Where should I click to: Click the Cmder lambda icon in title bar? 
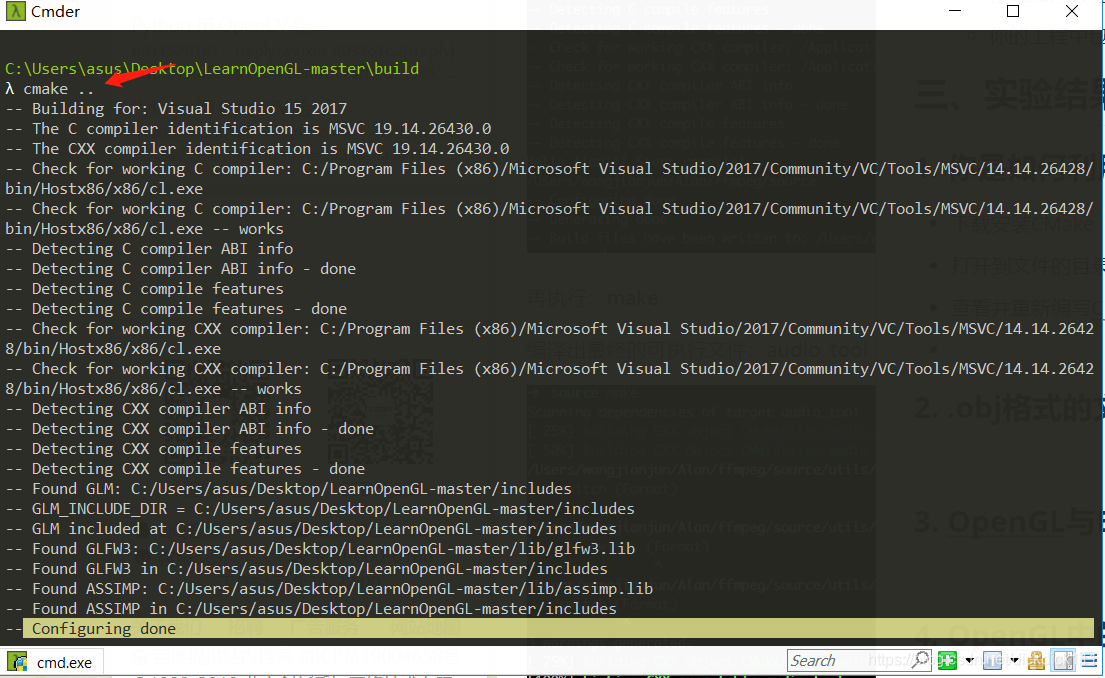point(16,11)
